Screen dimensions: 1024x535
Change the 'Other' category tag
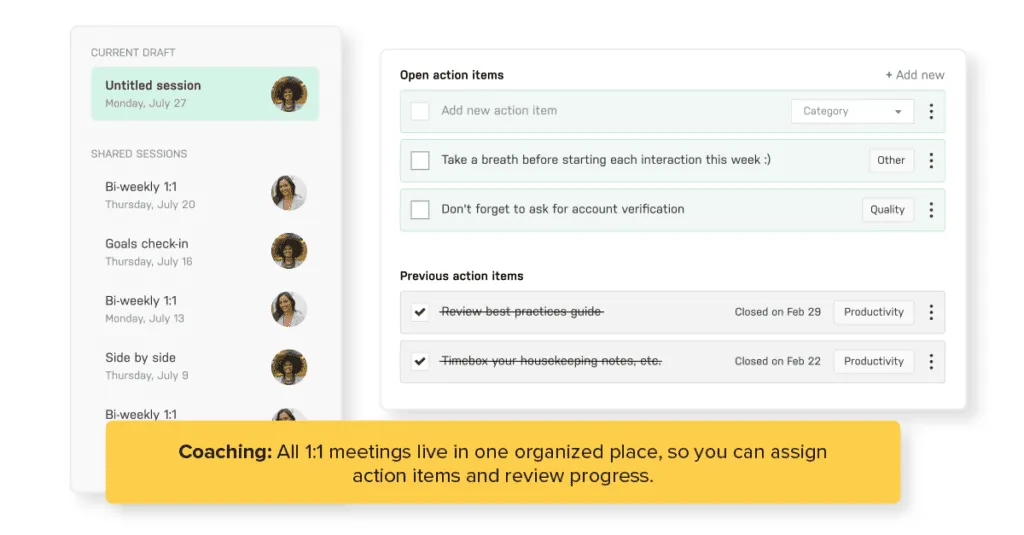pos(891,160)
